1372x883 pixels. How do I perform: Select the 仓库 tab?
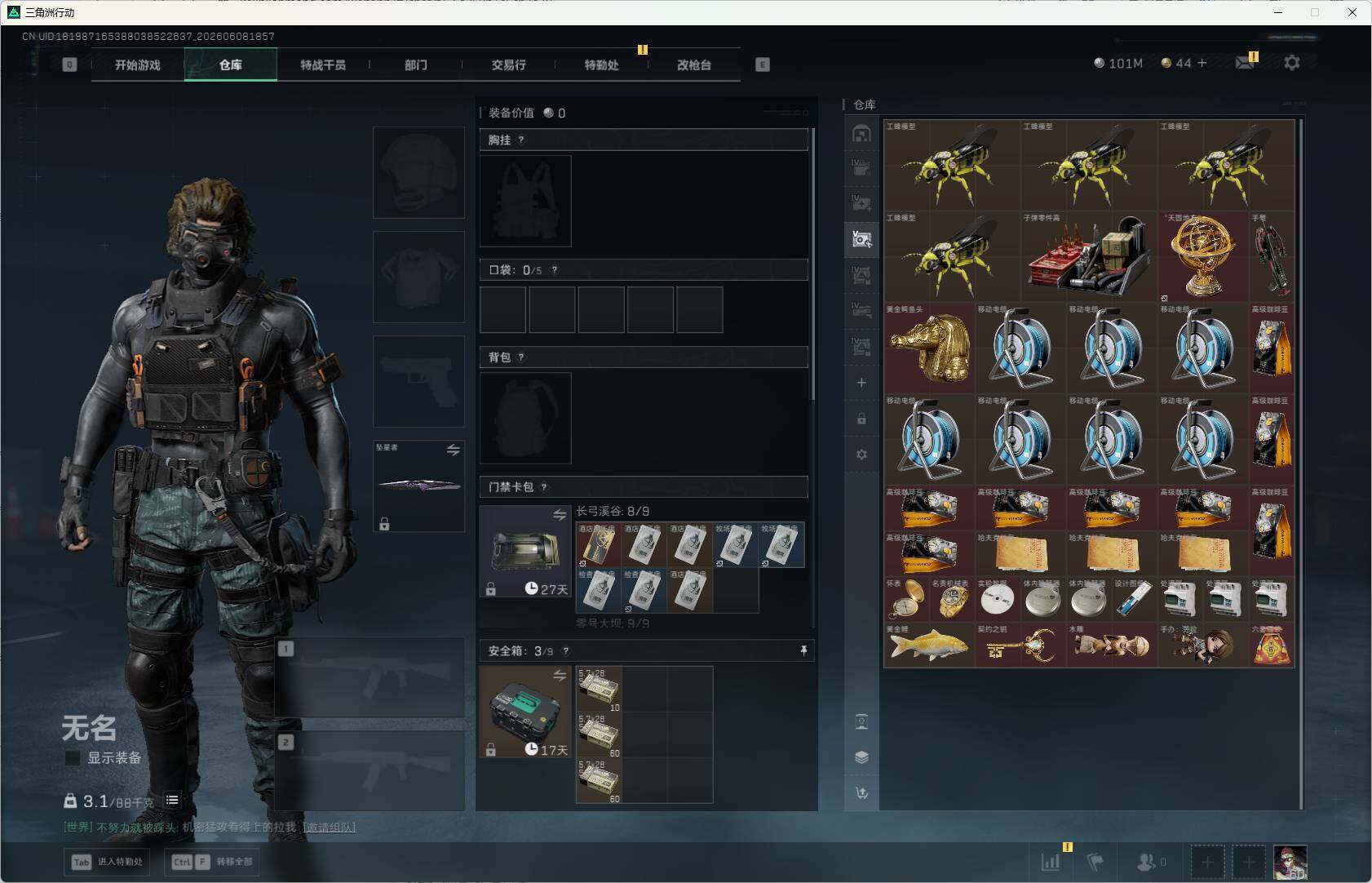click(231, 64)
